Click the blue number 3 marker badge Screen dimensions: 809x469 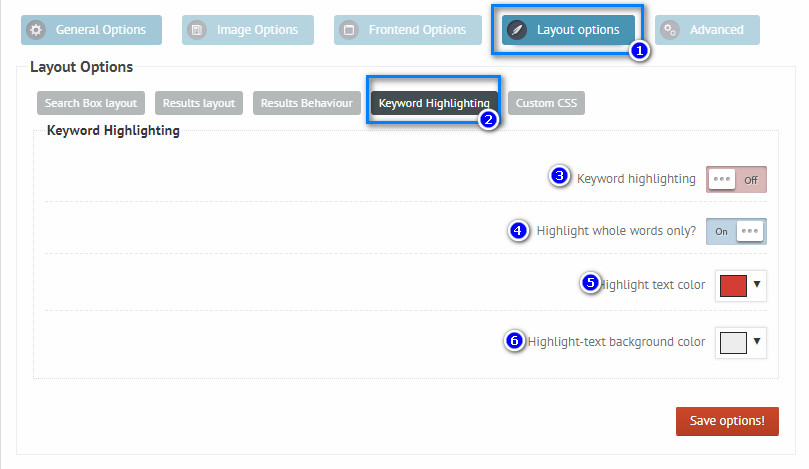coord(560,177)
